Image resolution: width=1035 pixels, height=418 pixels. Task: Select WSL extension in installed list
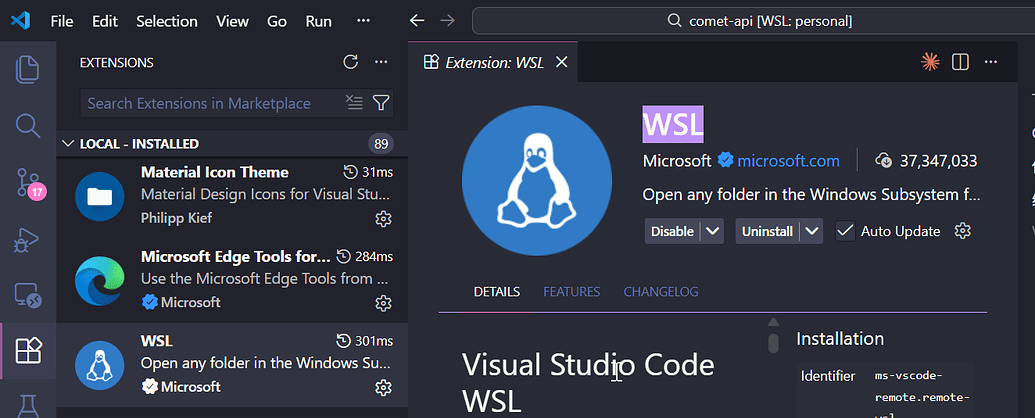(232, 365)
